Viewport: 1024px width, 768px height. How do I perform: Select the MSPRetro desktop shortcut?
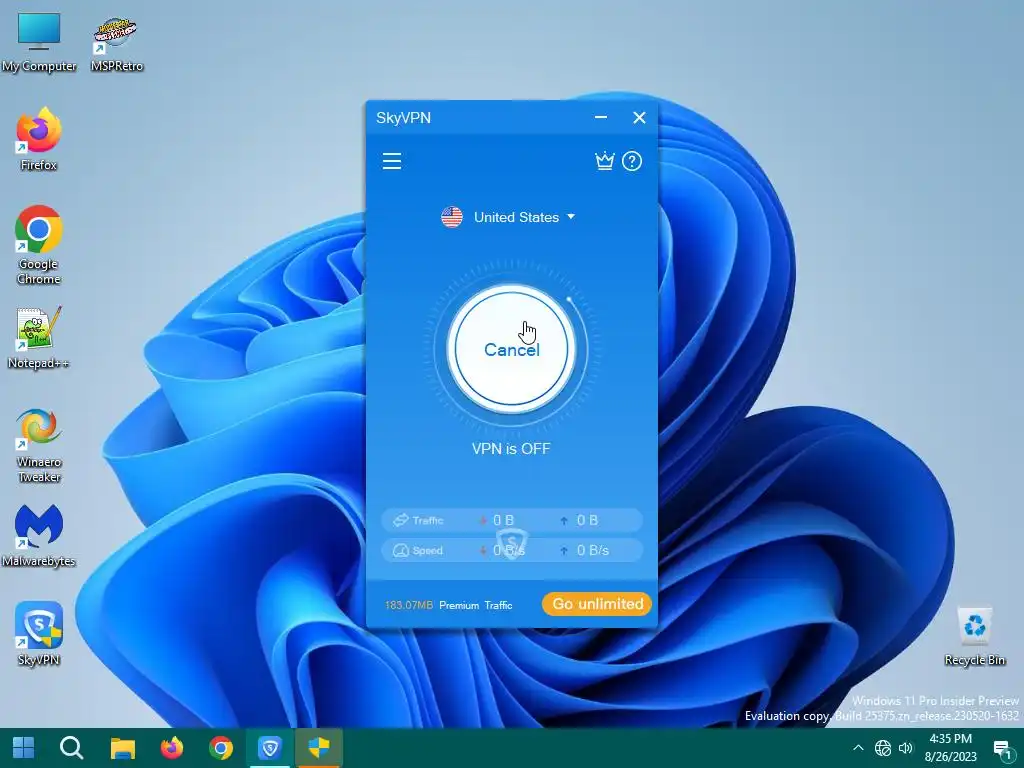tap(116, 42)
